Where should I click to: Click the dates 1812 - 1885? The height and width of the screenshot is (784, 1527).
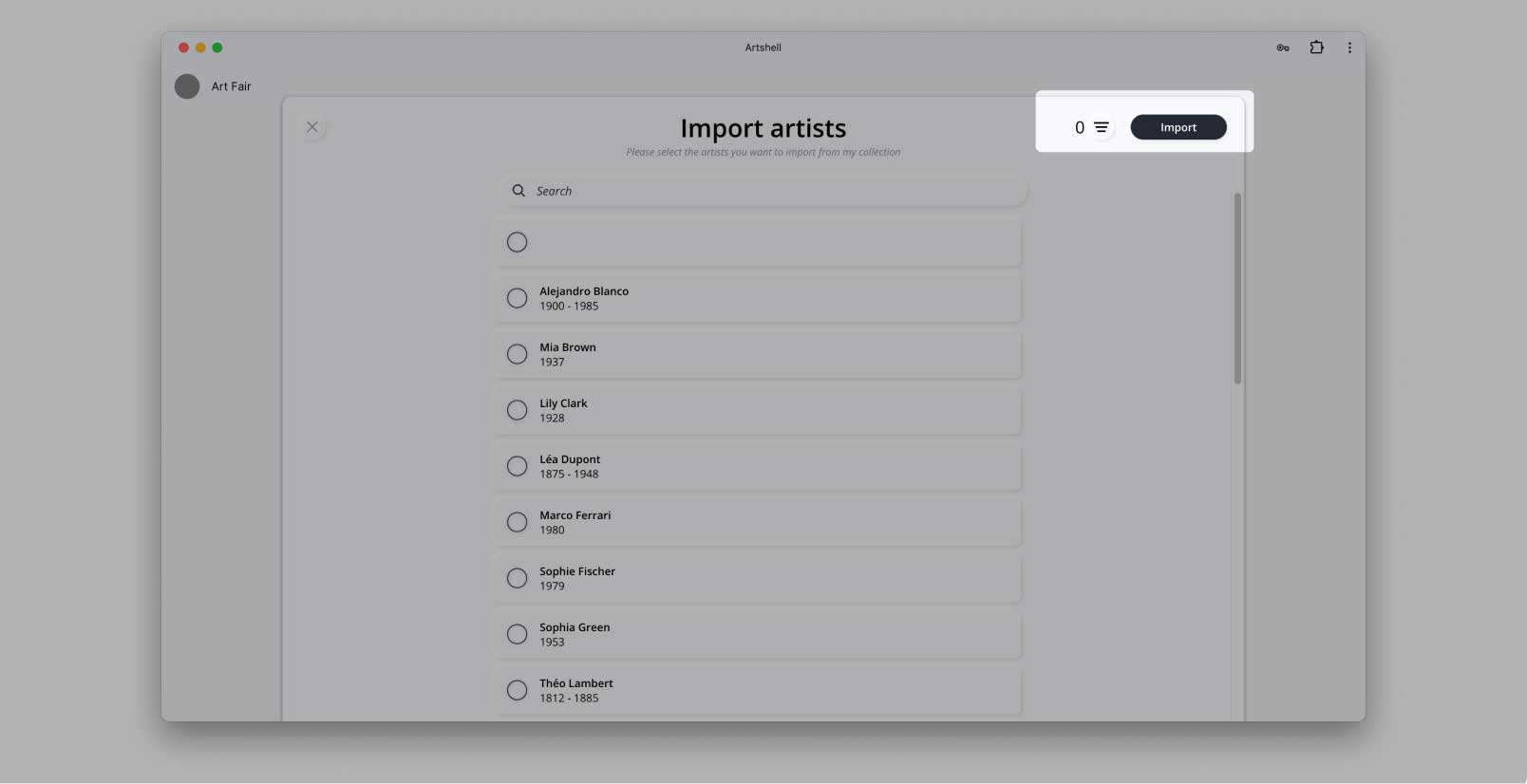click(x=569, y=699)
